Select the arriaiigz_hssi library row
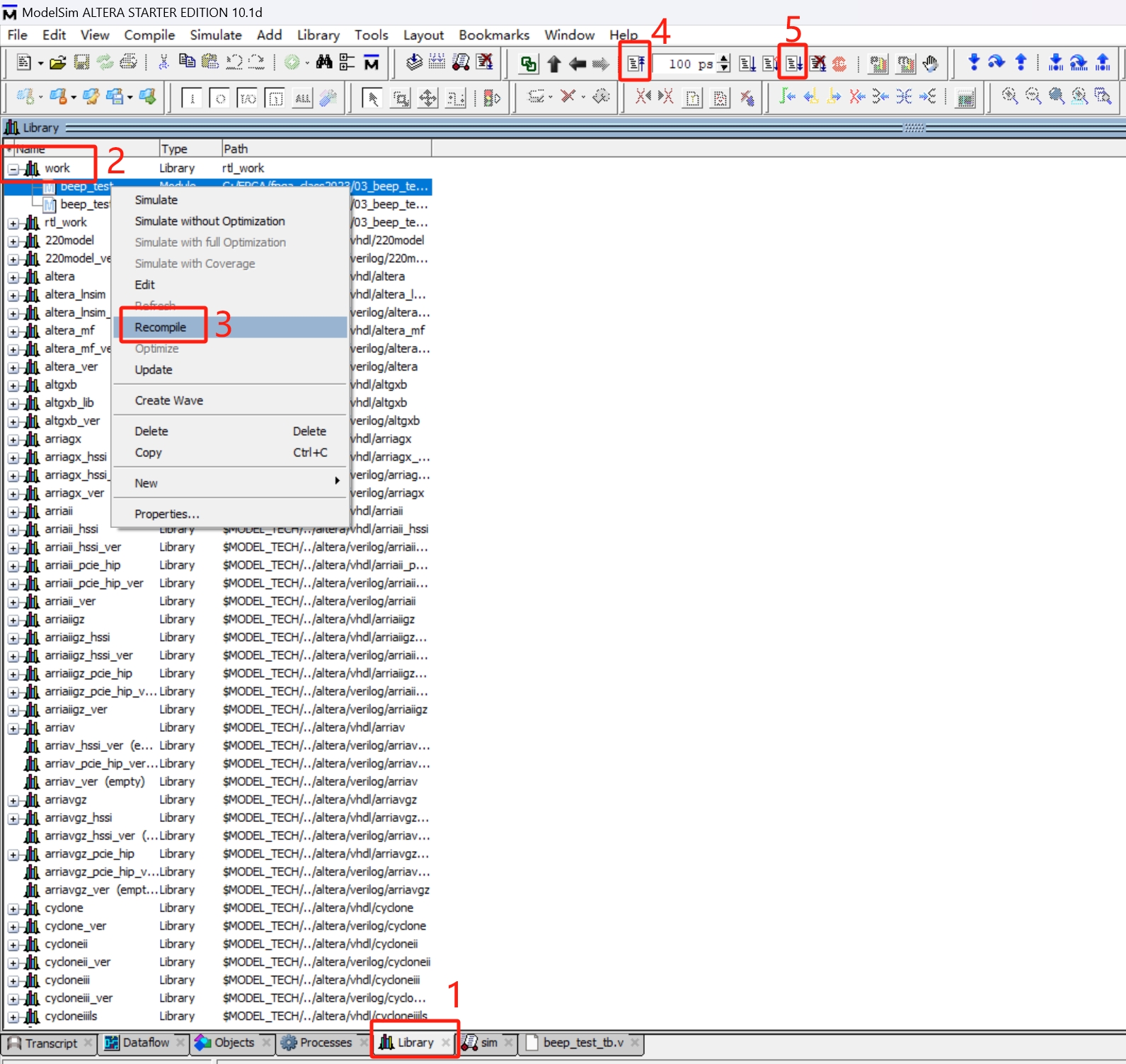Screen dimensions: 1126x1064 [x=218, y=637]
